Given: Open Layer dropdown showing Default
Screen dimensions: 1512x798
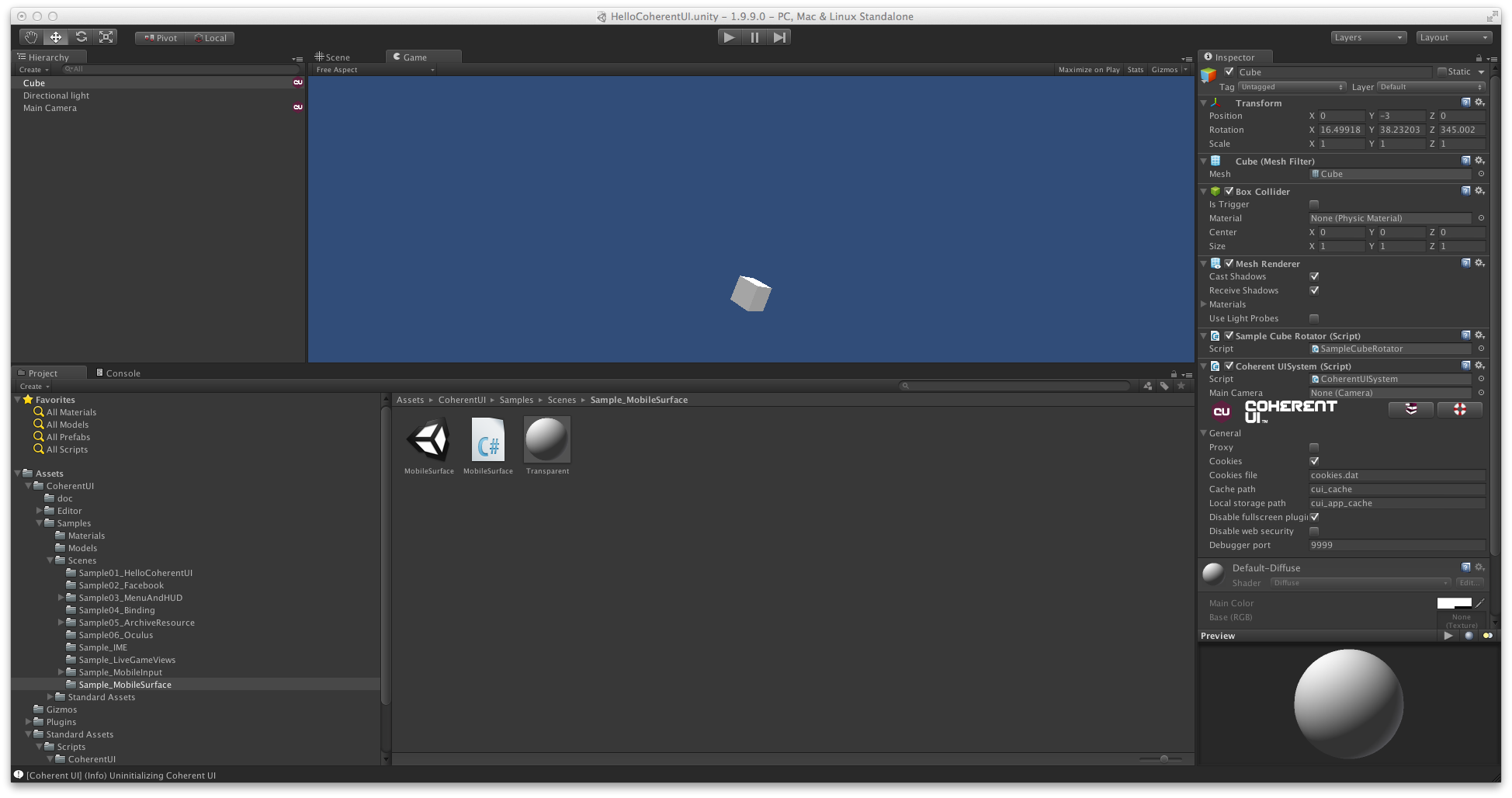Looking at the screenshot, I should click(1431, 87).
